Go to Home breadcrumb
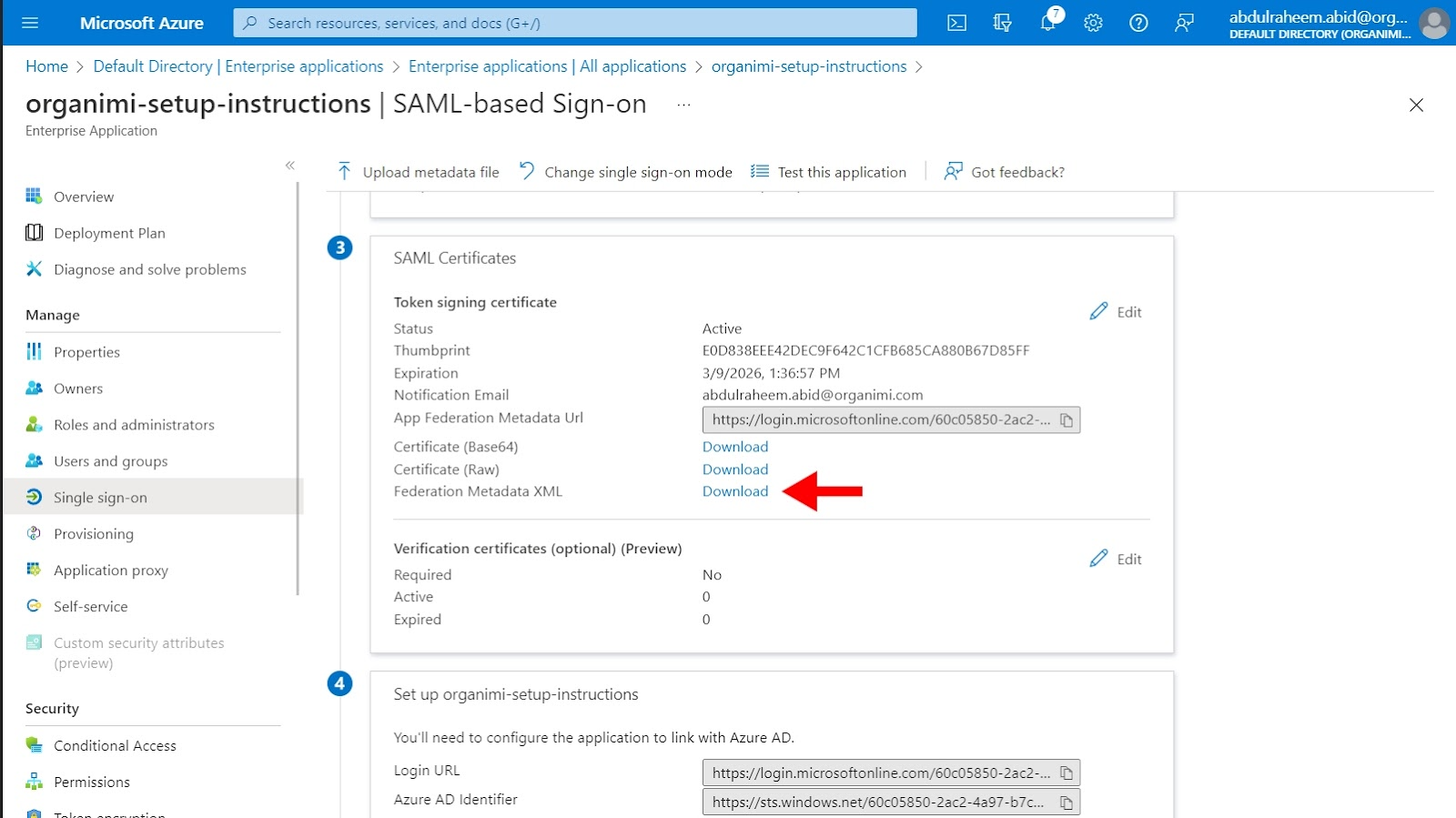The height and width of the screenshot is (818, 1456). tap(46, 66)
